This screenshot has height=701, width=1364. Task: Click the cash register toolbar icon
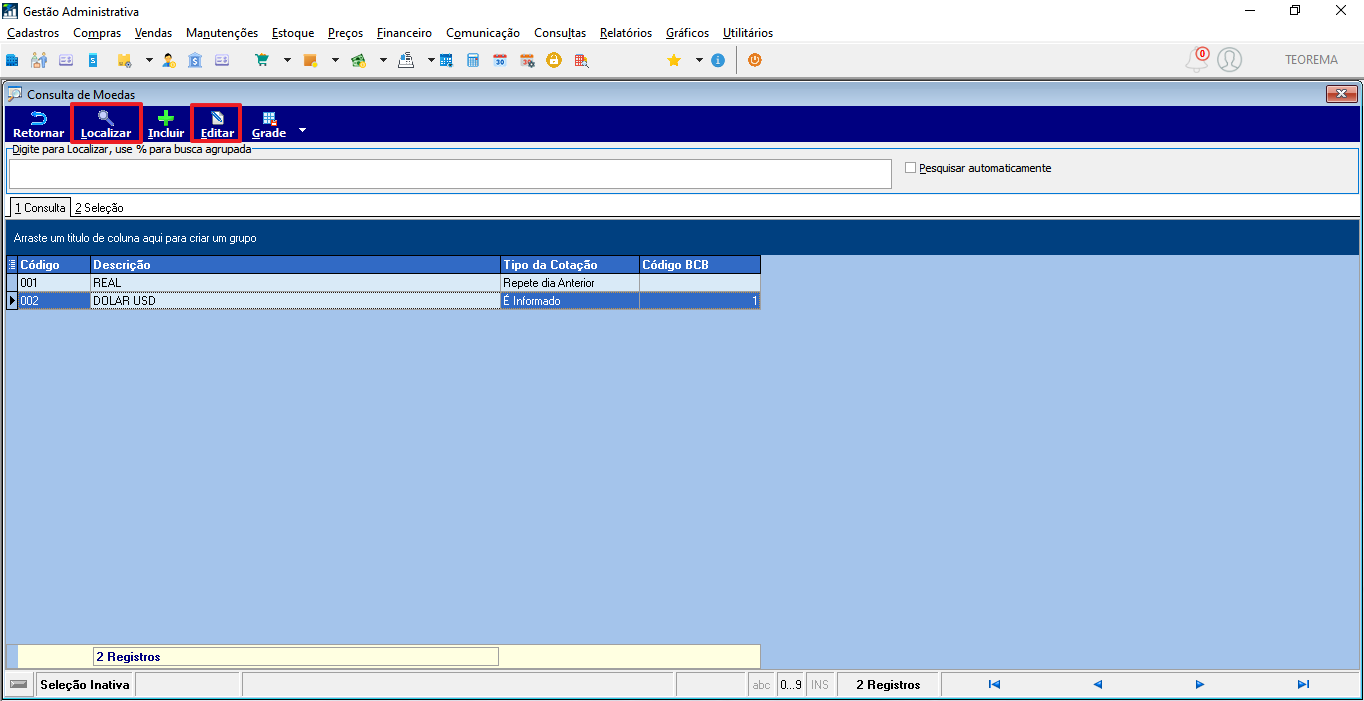407,60
